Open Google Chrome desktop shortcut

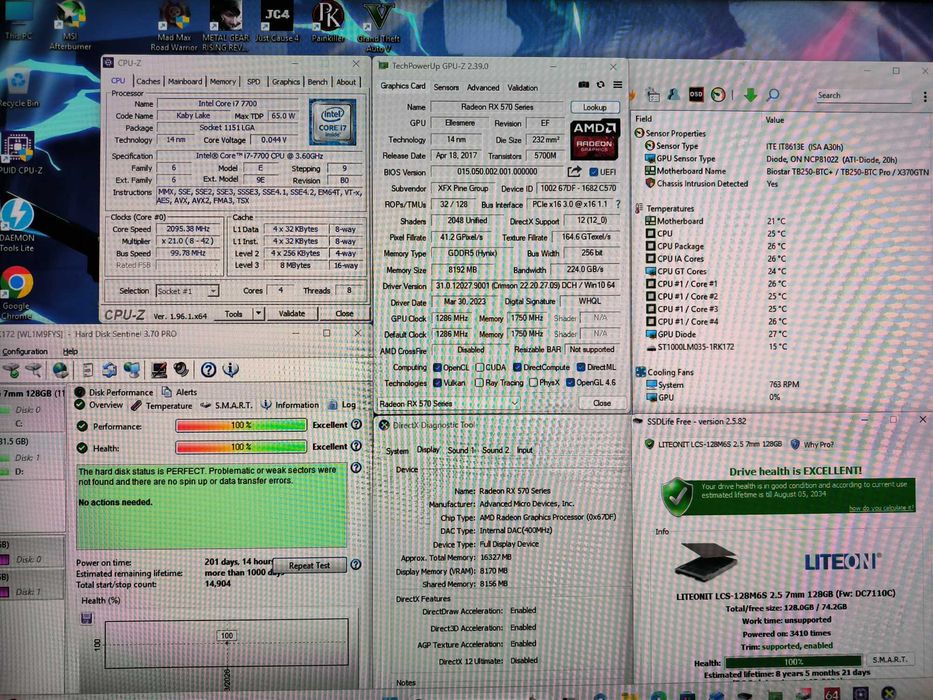[x=17, y=292]
